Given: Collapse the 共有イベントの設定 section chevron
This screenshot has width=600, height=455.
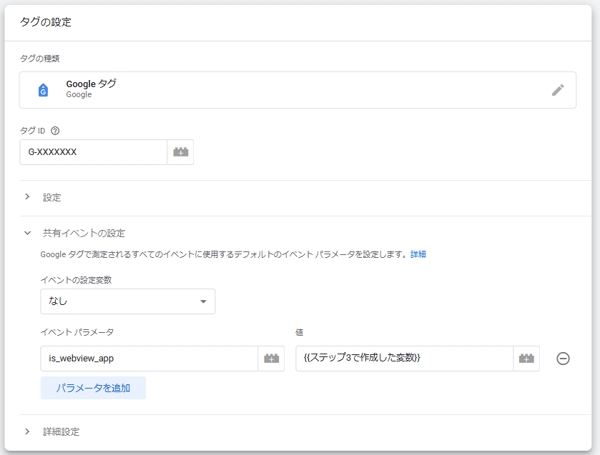Looking at the screenshot, I should click(x=27, y=233).
